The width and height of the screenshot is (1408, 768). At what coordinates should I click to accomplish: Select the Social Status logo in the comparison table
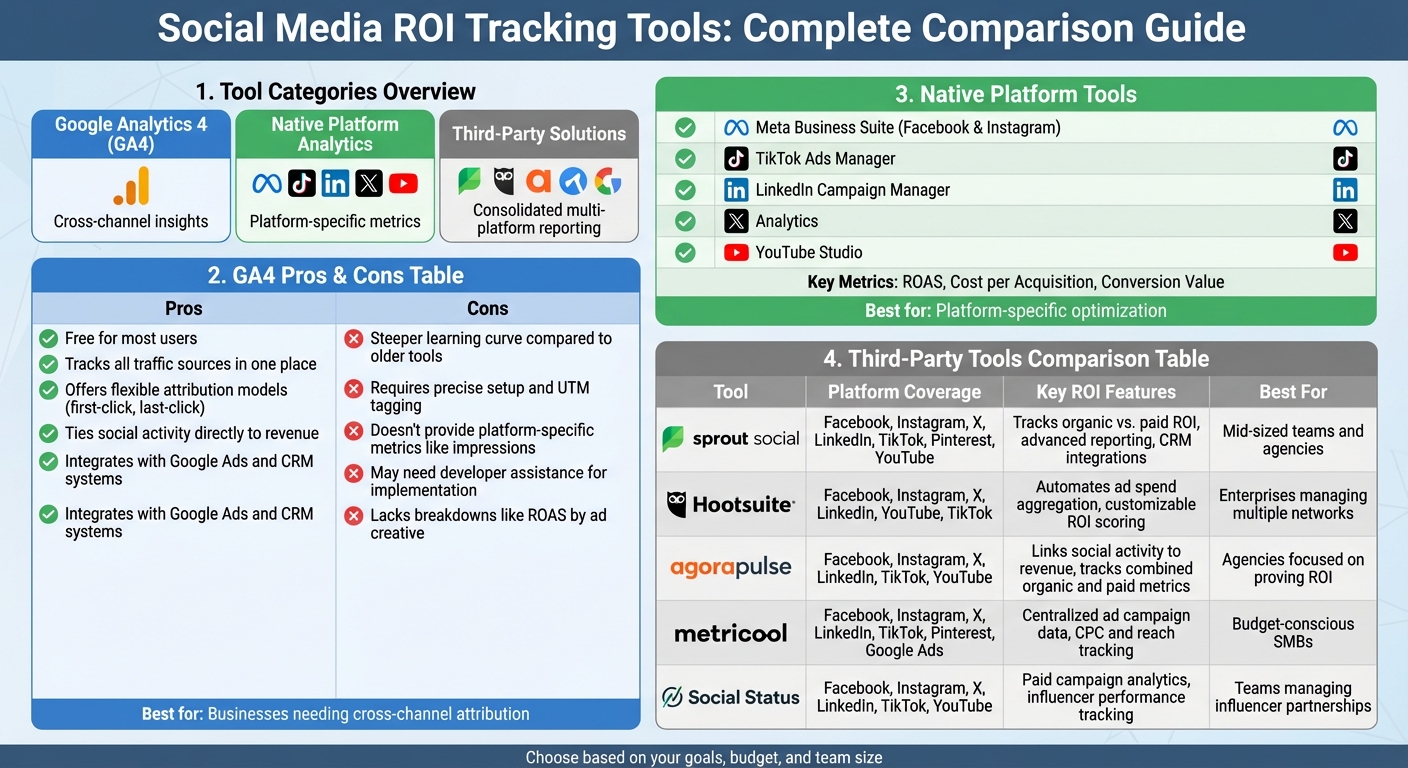click(731, 697)
